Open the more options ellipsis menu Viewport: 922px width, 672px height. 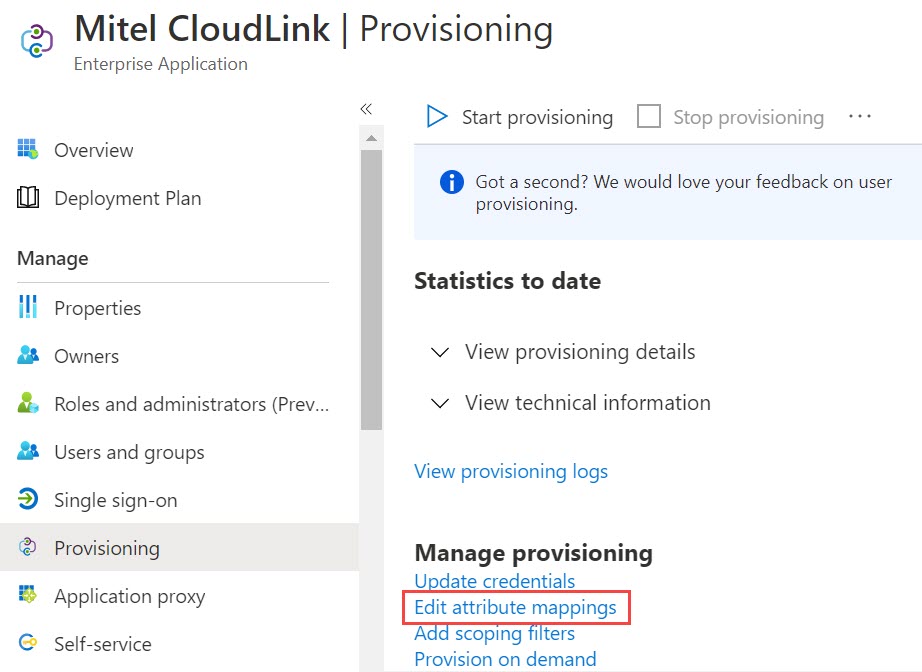click(860, 116)
